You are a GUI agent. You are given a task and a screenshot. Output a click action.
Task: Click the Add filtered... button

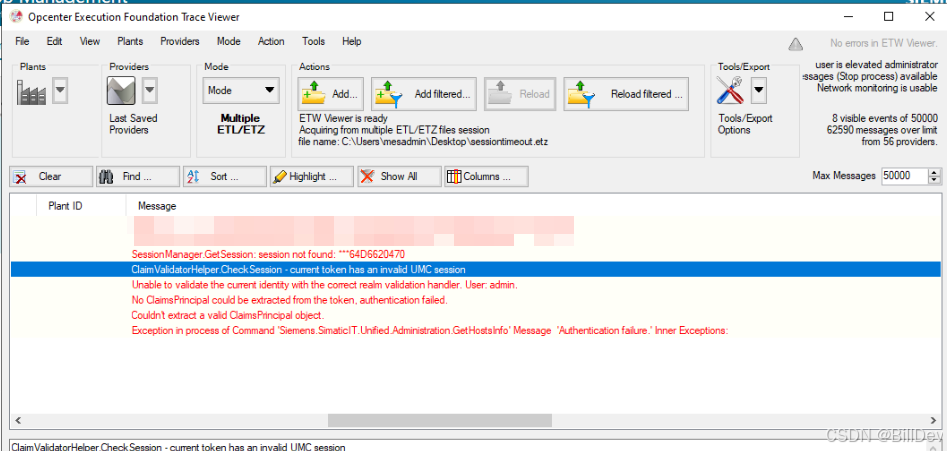423,94
